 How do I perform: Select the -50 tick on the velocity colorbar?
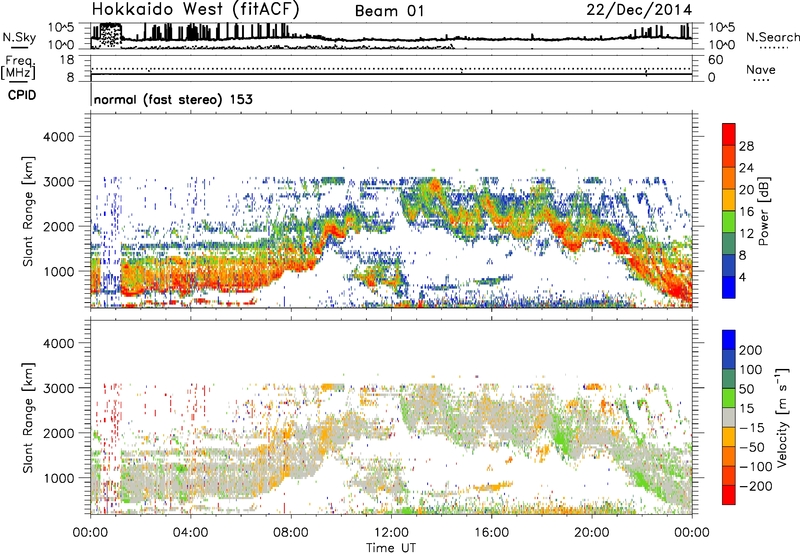[753, 447]
